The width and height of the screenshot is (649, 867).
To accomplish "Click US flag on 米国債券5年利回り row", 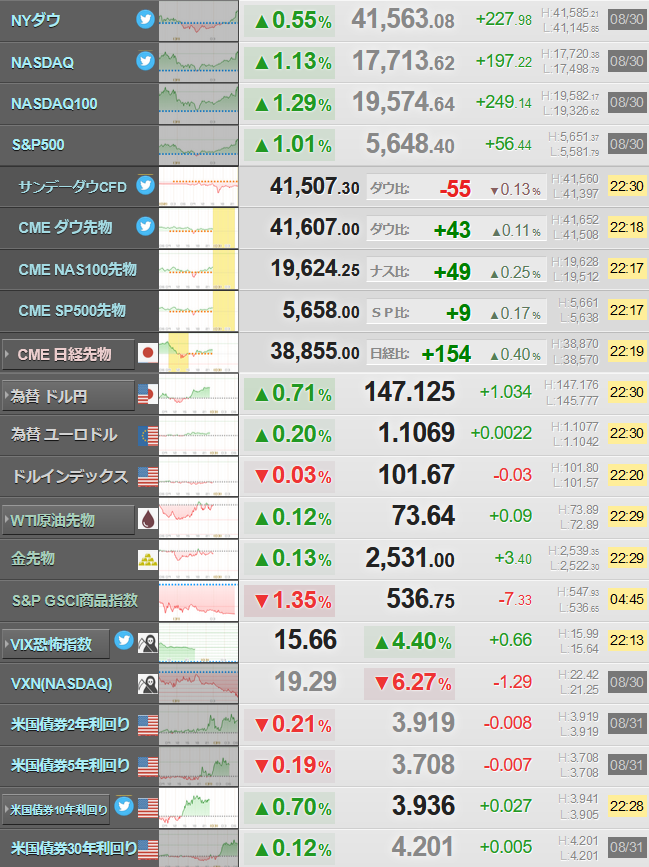I will (148, 766).
